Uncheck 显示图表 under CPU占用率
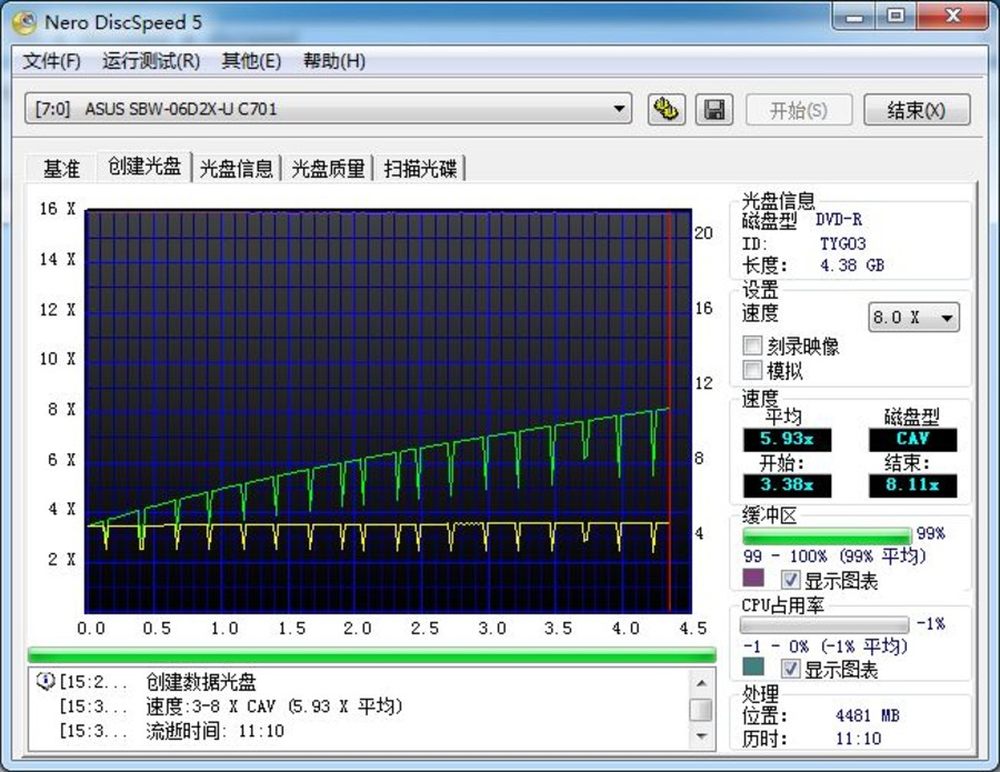The image size is (1000, 772). point(790,669)
